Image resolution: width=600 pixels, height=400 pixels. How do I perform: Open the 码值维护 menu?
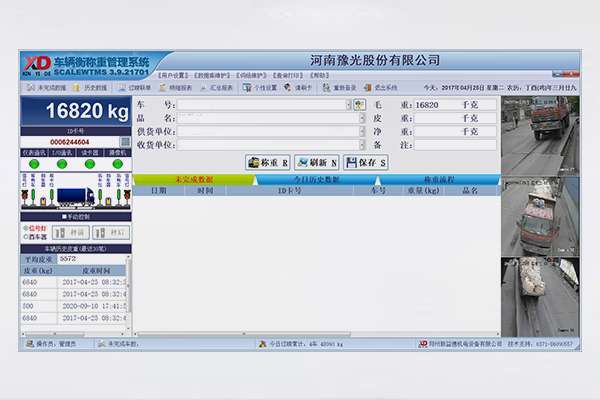[251, 75]
